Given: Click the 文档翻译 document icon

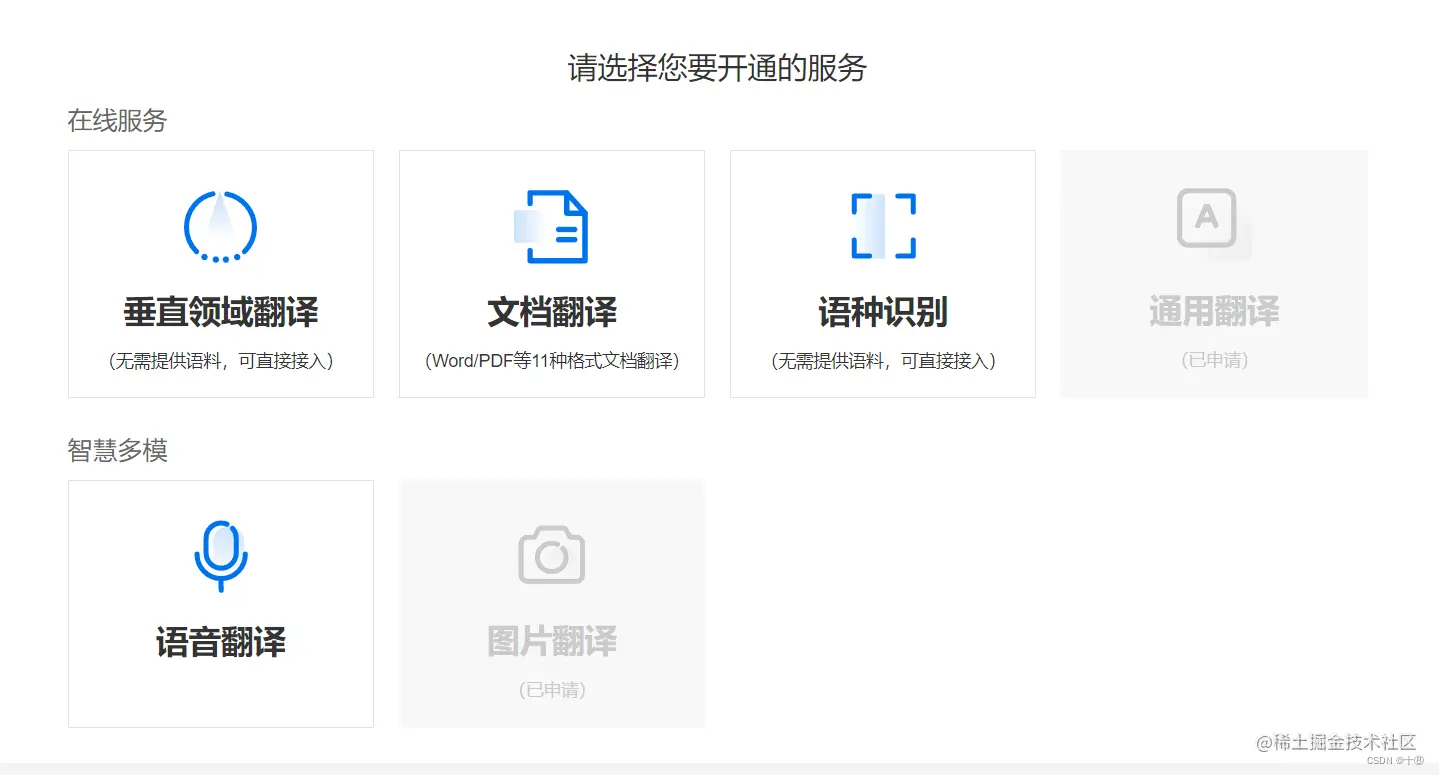Looking at the screenshot, I should click(551, 225).
